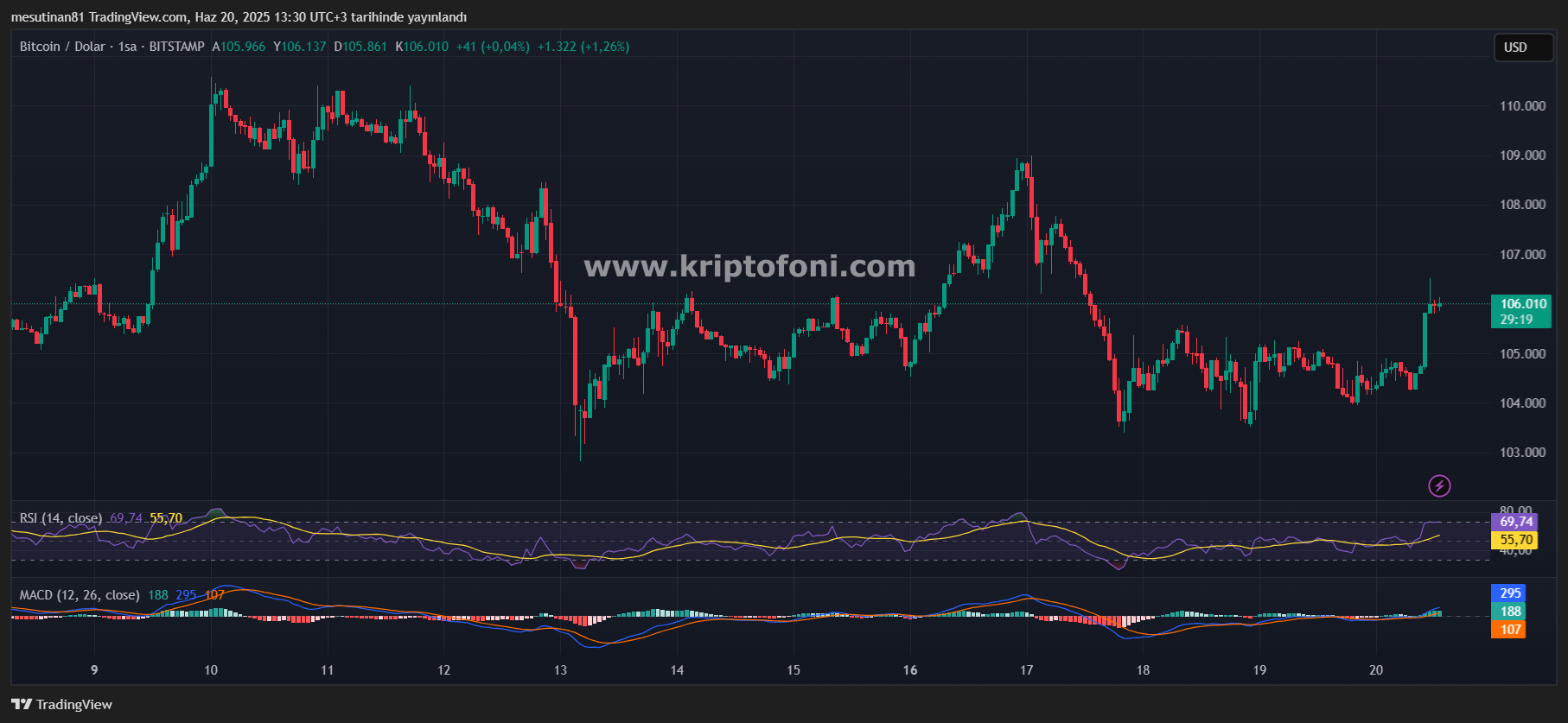
Task: Click the 105.000 price axis label
Action: coord(1522,354)
